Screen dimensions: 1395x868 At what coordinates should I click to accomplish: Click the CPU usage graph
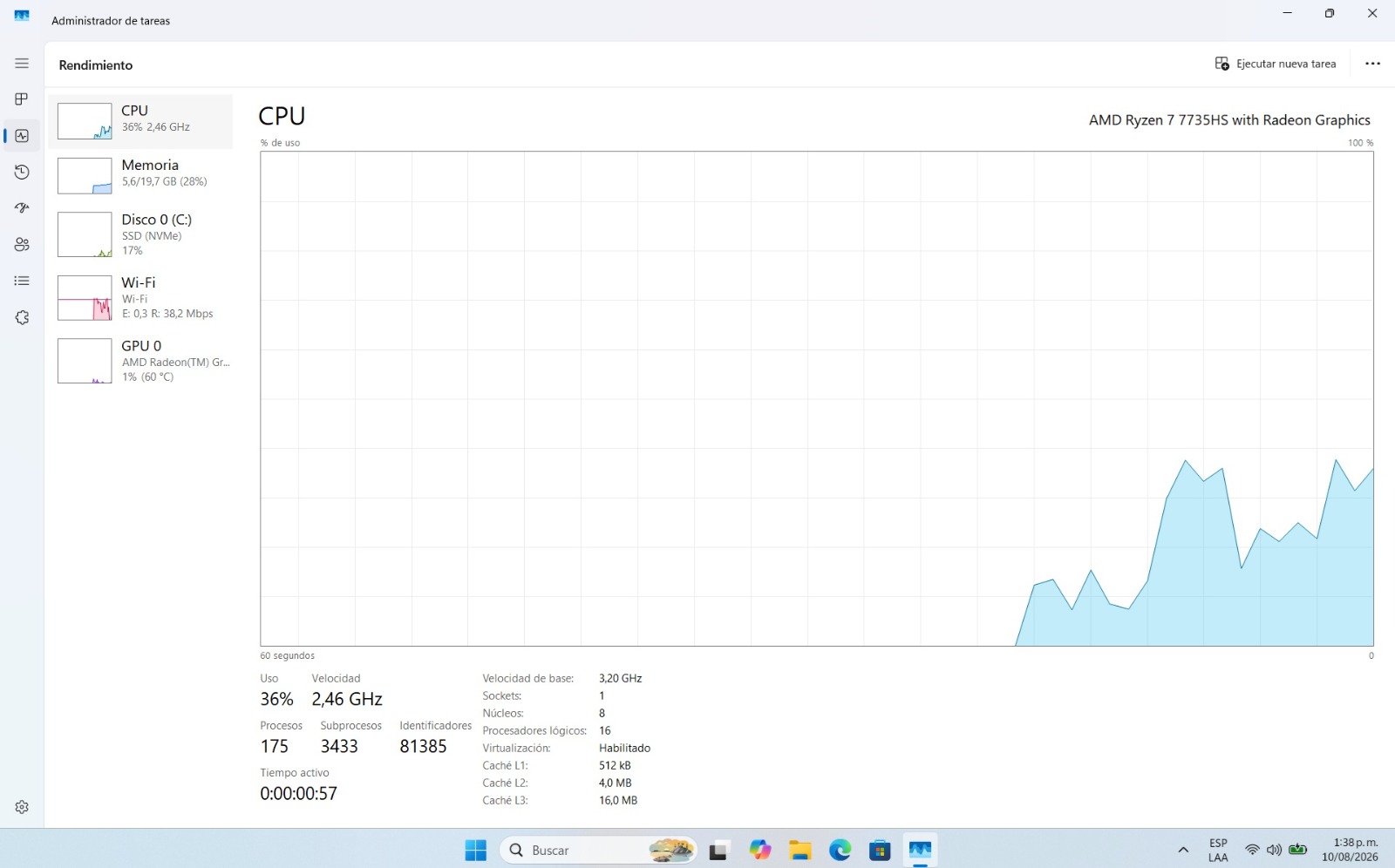click(x=817, y=399)
